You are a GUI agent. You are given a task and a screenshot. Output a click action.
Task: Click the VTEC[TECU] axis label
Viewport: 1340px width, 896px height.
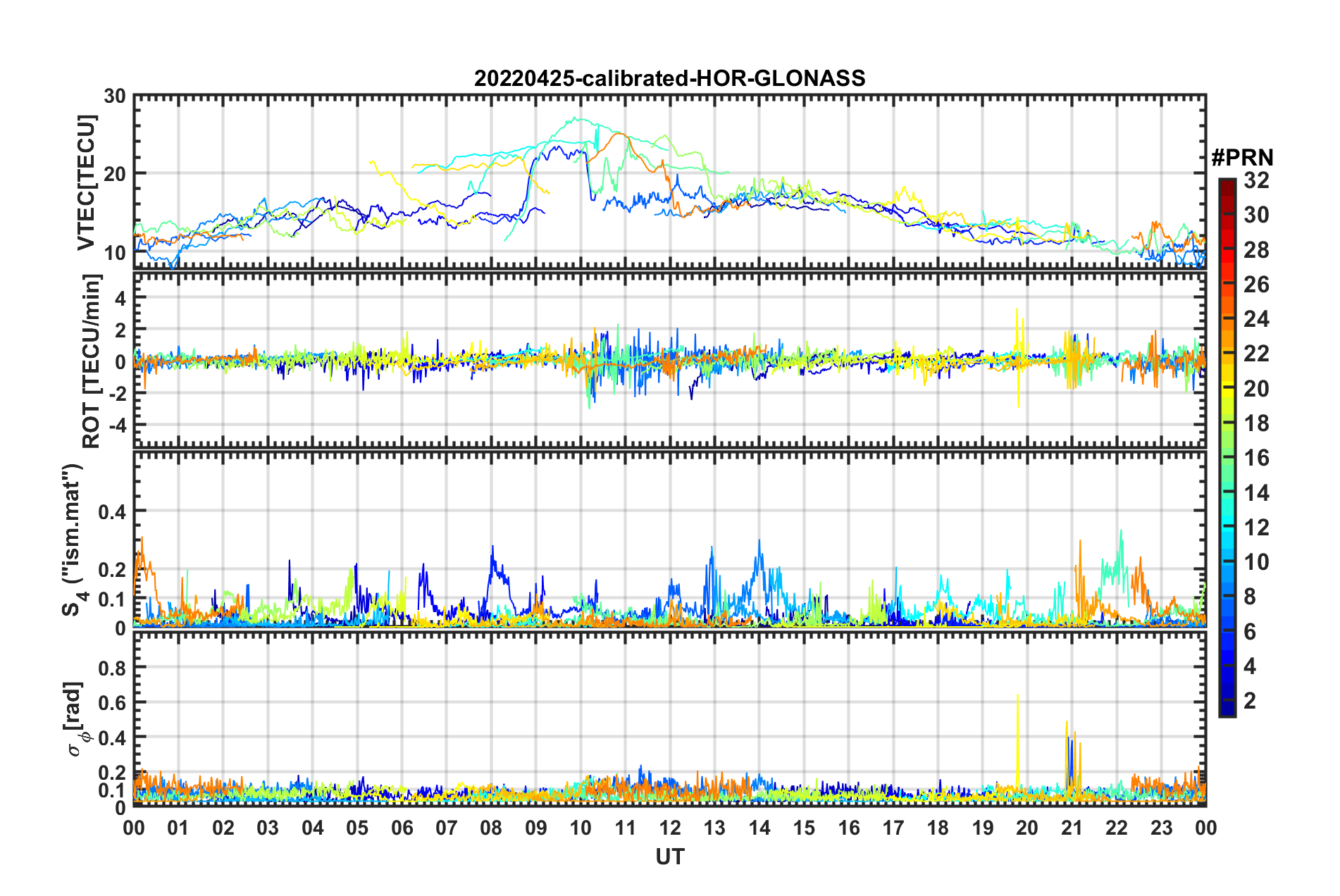[x=86, y=182]
